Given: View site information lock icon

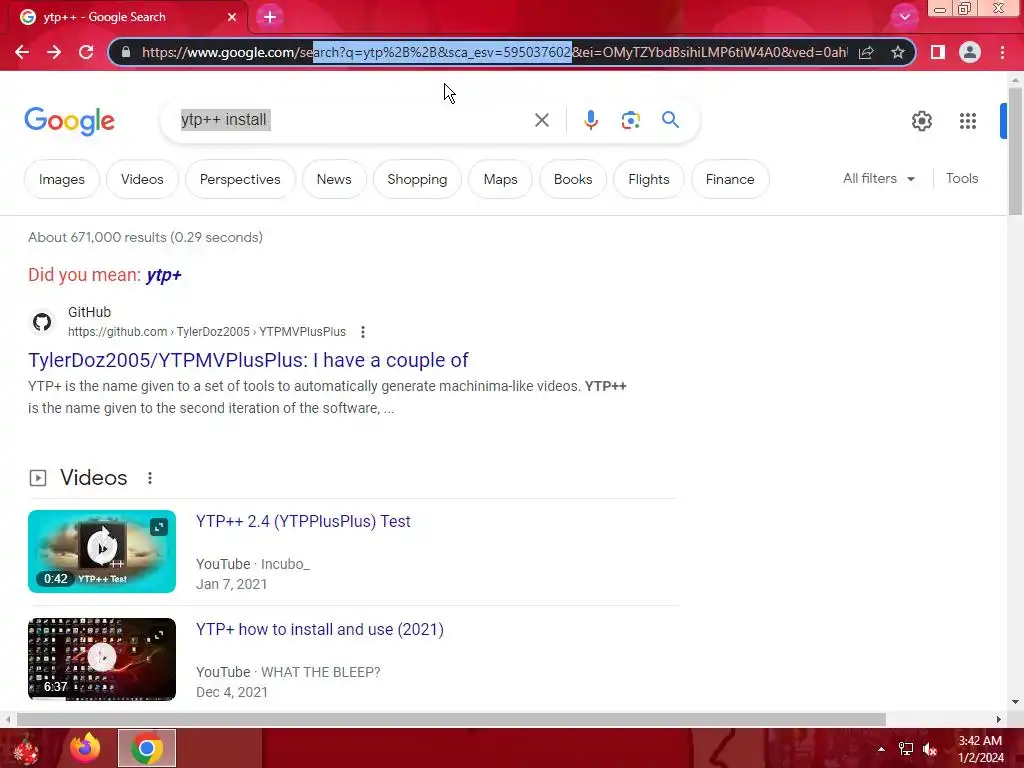Looking at the screenshot, I should (127, 52).
